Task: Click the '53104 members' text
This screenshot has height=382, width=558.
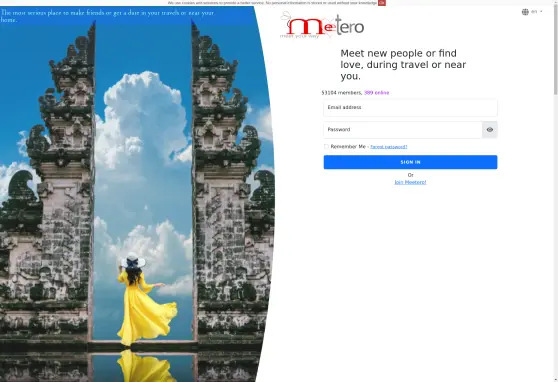Action: (342, 93)
